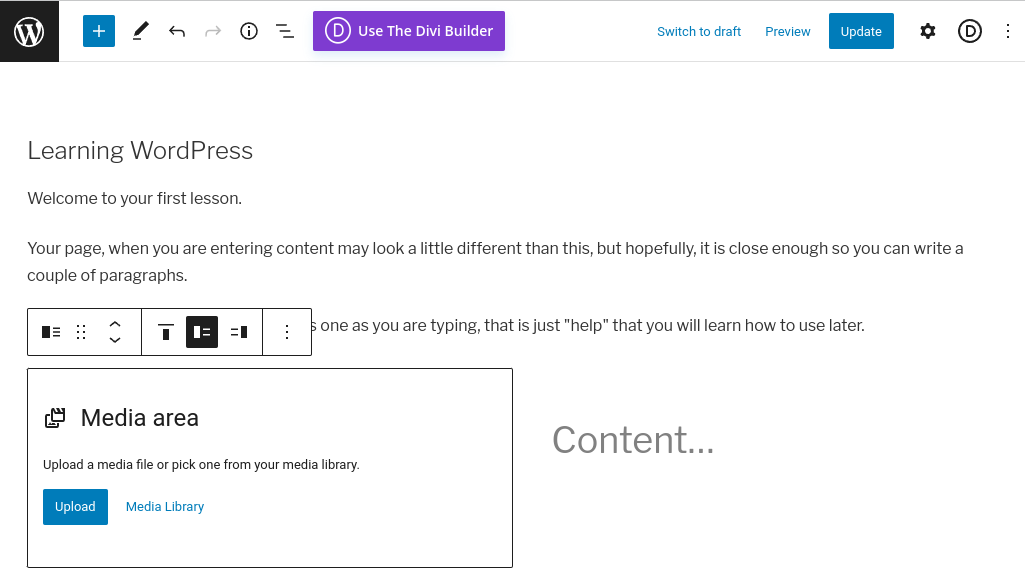The height and width of the screenshot is (575, 1025).
Task: Click Use The Divi Builder button
Action: [x=409, y=31]
